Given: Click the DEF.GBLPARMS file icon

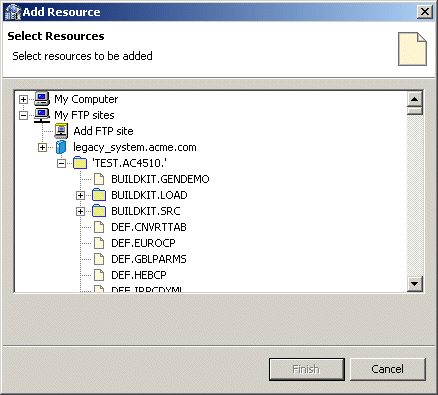Looking at the screenshot, I should coord(99,259).
